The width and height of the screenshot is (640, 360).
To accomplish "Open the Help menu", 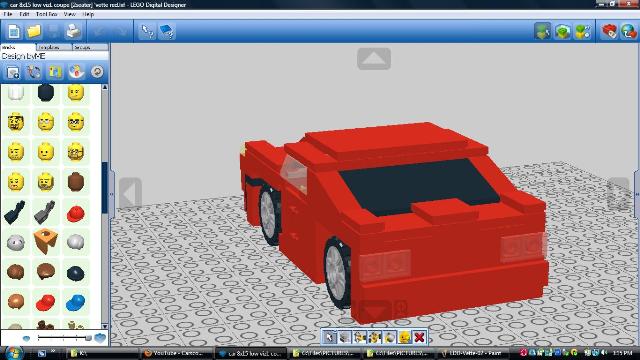I will point(88,14).
